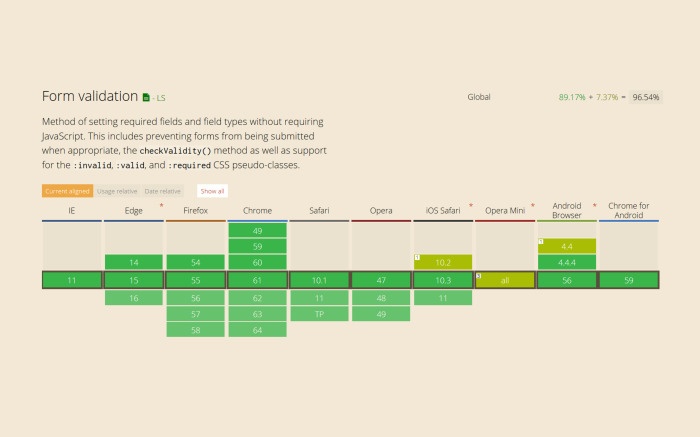Expand details for IE 11 cell
This screenshot has height=437, width=700.
pyautogui.click(x=72, y=280)
